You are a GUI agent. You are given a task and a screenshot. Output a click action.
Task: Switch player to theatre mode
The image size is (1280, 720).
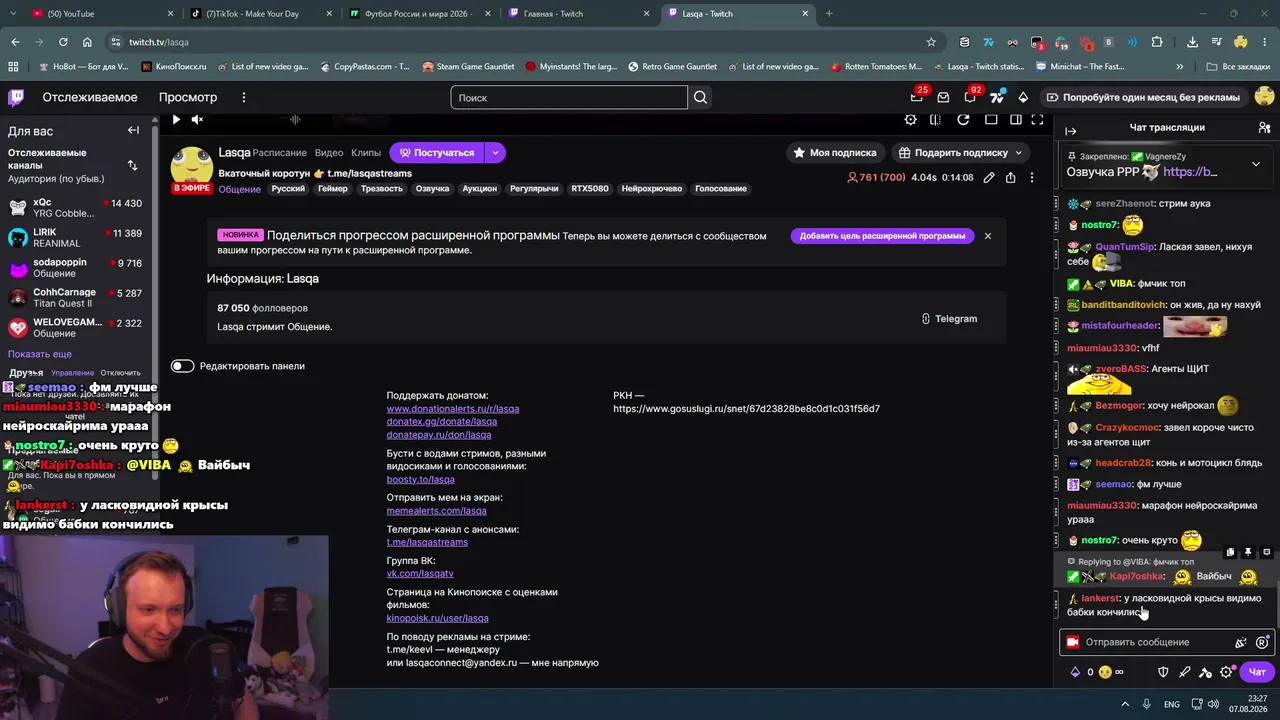click(1015, 120)
